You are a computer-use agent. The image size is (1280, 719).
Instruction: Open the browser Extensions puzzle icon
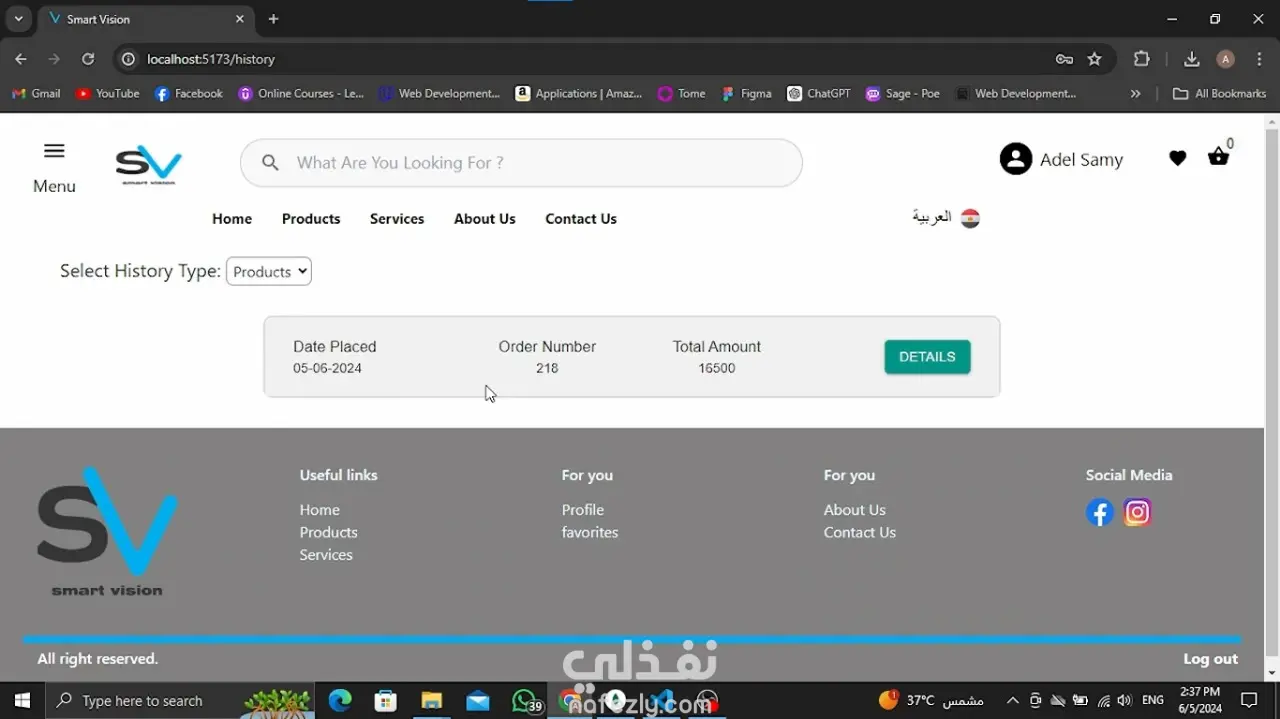pyautogui.click(x=1142, y=59)
